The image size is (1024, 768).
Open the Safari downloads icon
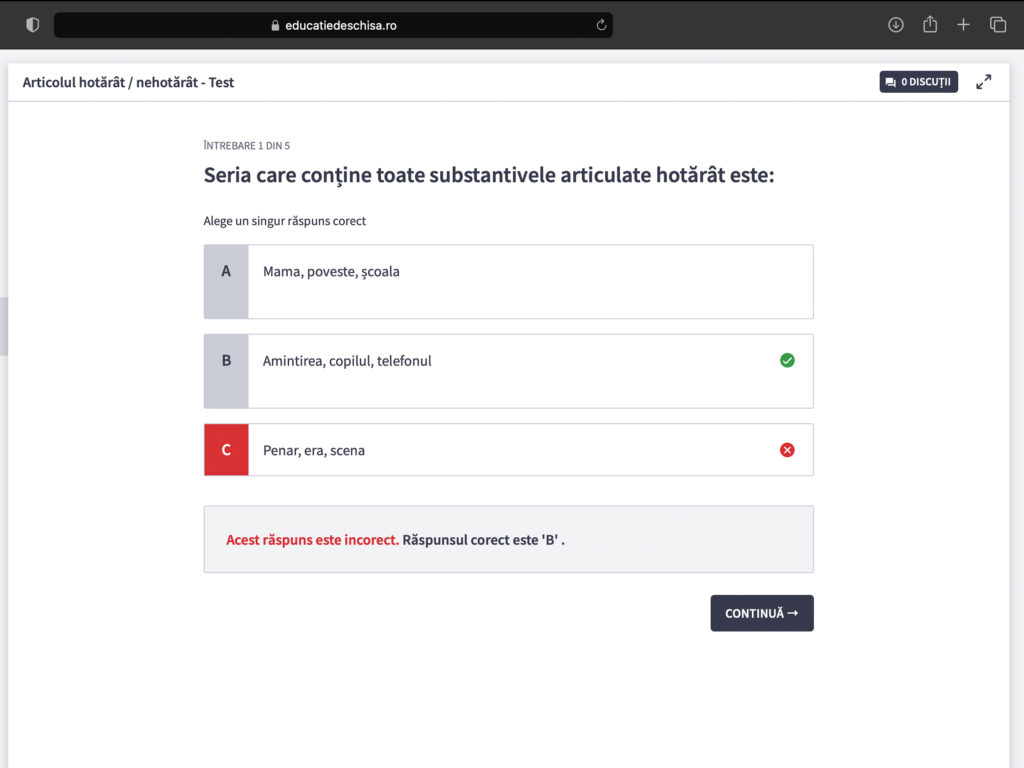point(896,25)
